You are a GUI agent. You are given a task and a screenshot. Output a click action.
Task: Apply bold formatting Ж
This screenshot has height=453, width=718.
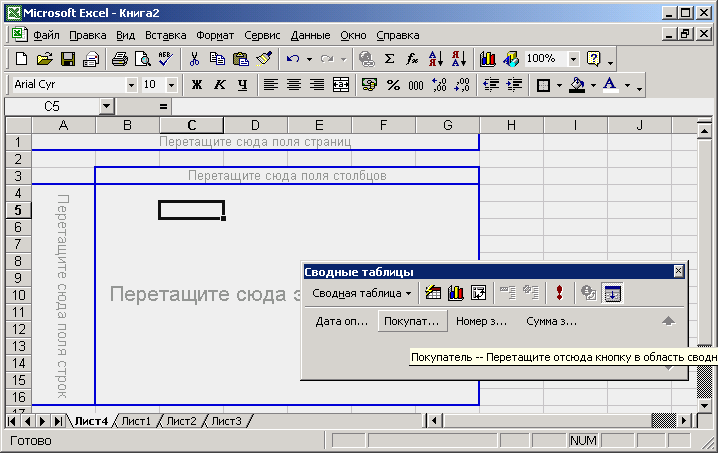(197, 85)
